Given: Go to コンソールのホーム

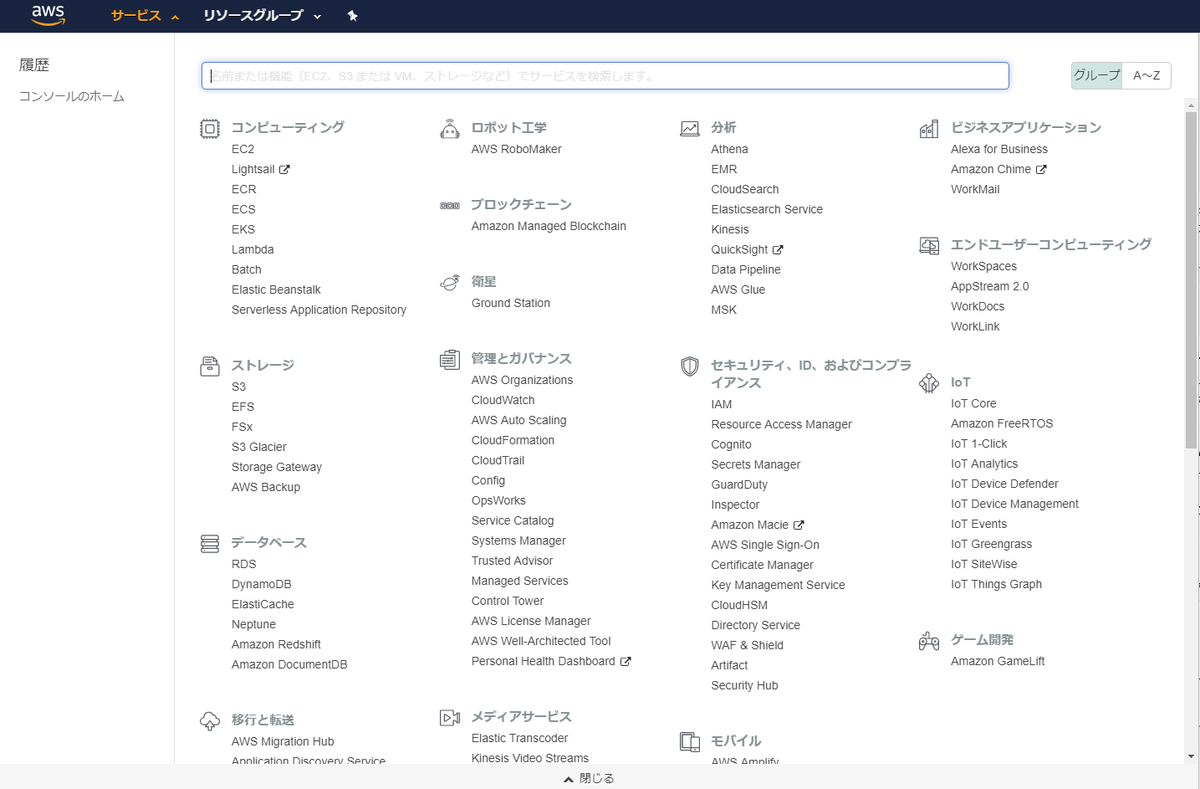Looking at the screenshot, I should point(72,97).
